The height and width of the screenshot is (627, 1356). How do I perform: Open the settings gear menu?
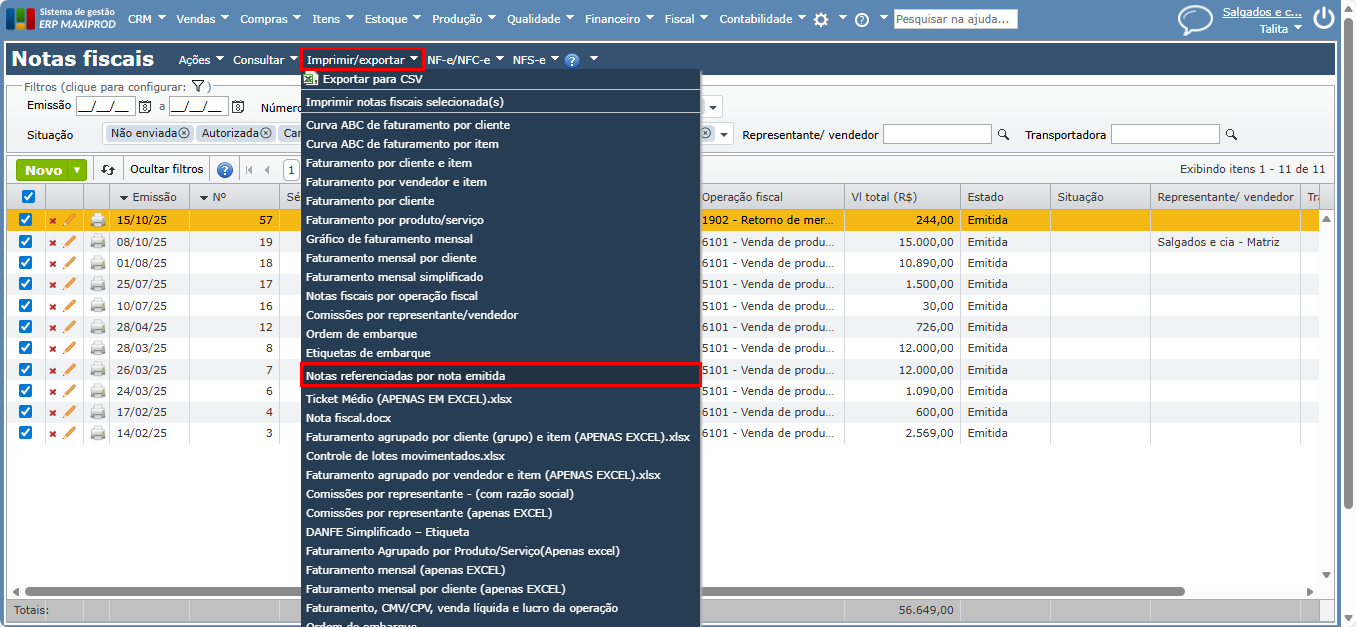tap(821, 20)
